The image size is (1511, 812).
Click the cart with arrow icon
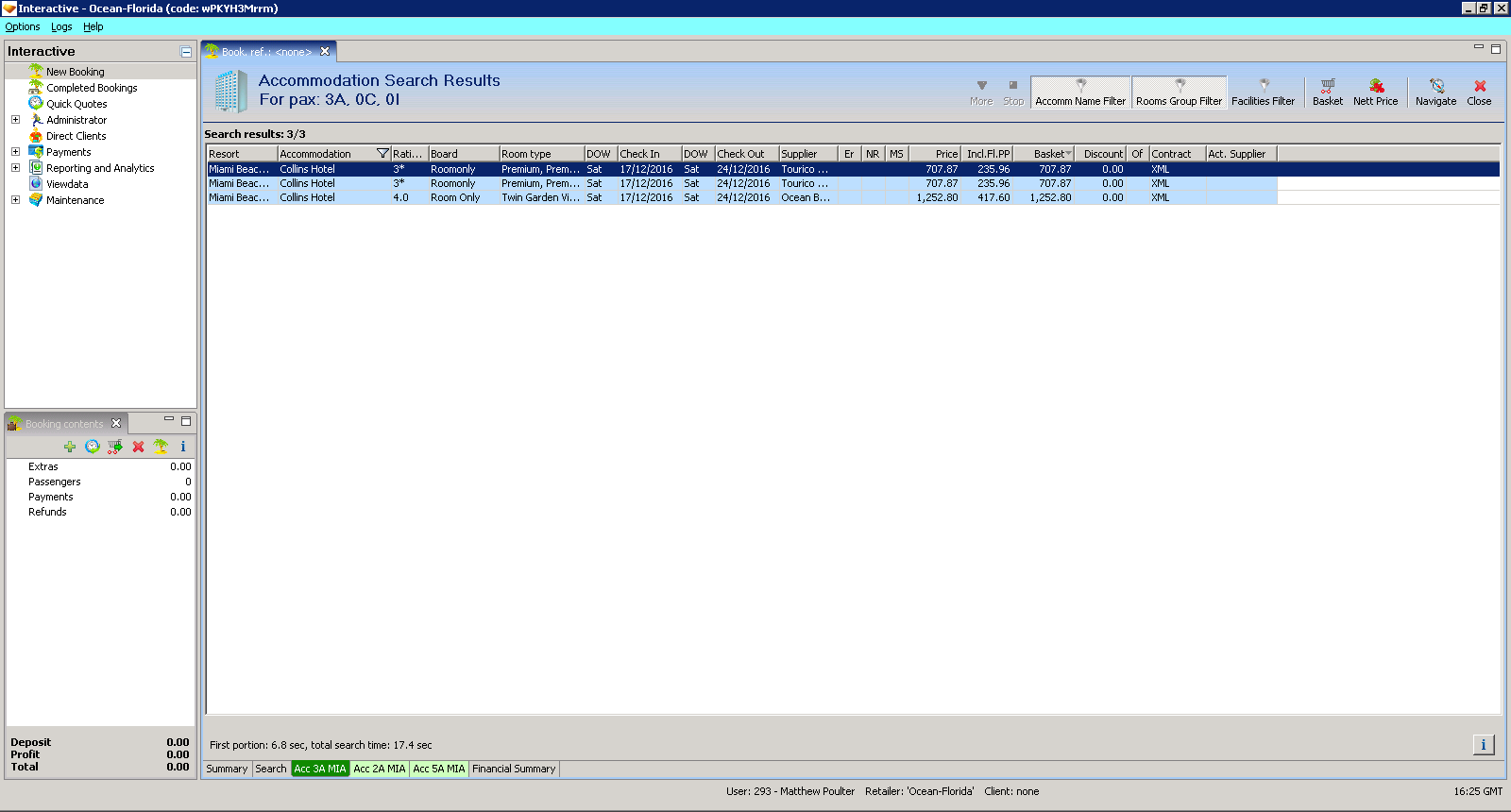pos(115,447)
